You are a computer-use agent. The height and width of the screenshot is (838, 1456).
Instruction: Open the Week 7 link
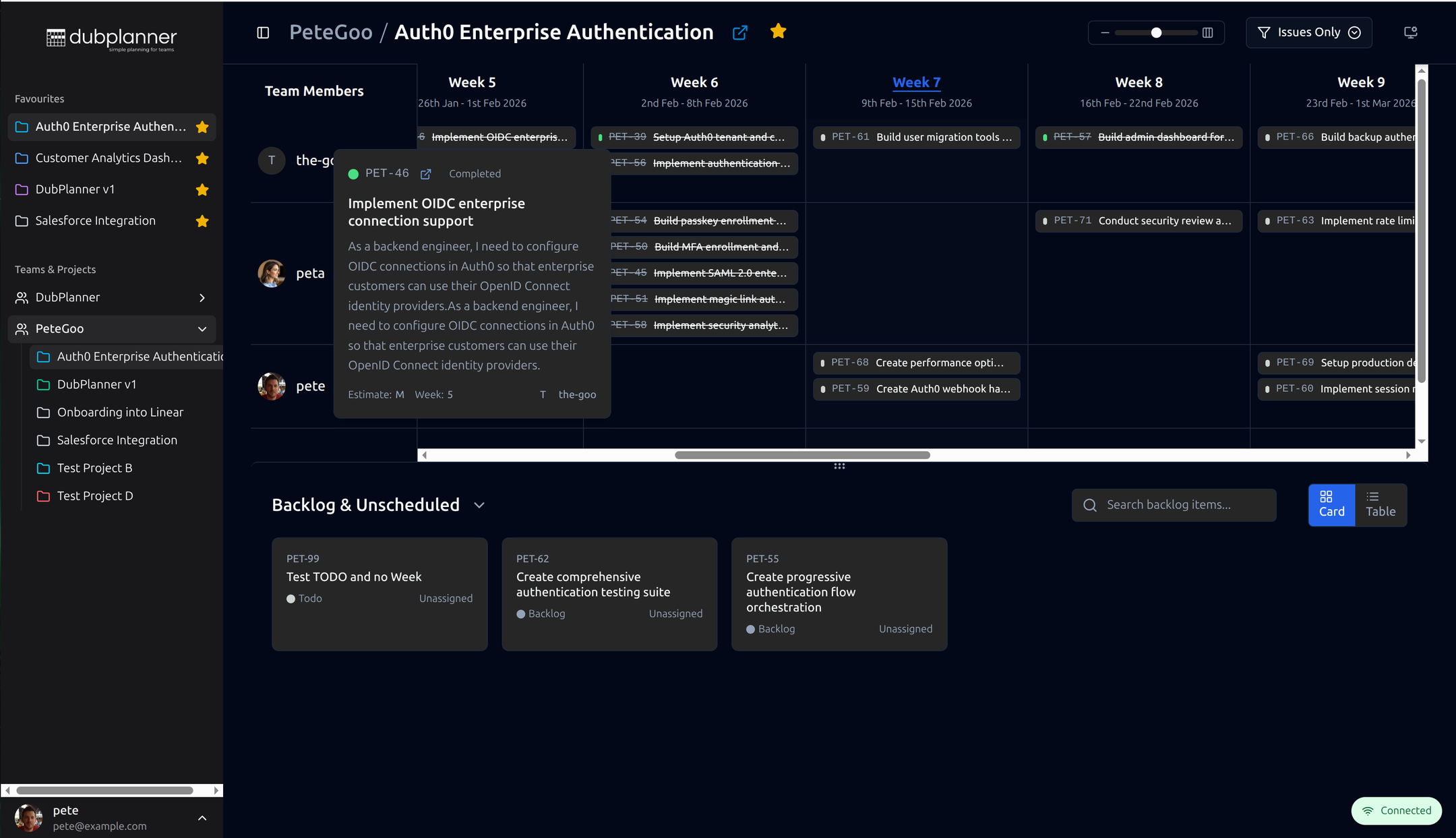coord(916,82)
